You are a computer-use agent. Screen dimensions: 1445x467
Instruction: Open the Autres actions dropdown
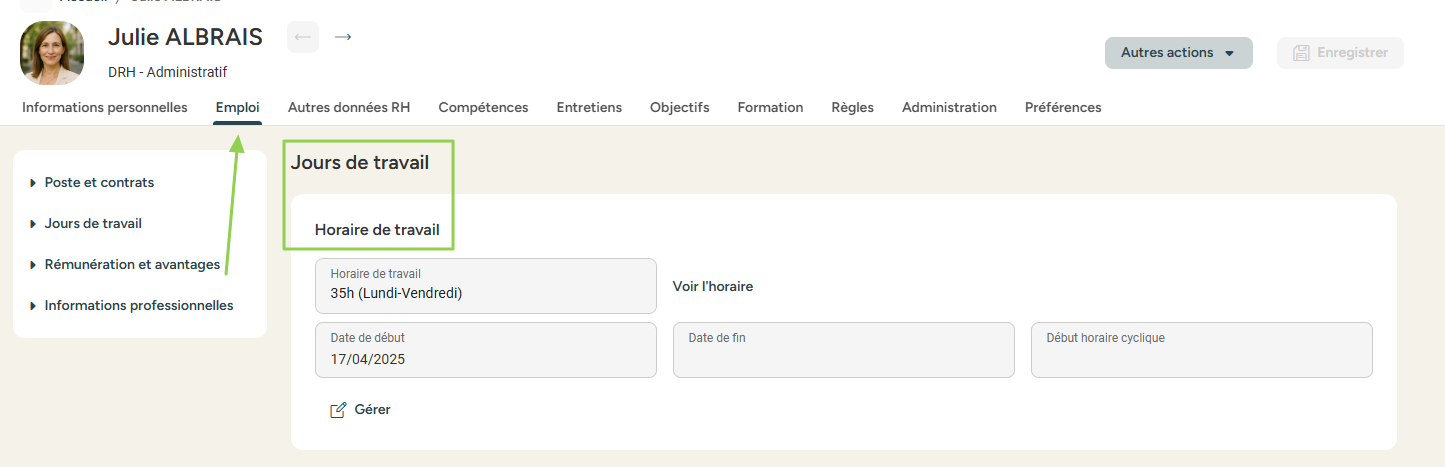[1178, 53]
